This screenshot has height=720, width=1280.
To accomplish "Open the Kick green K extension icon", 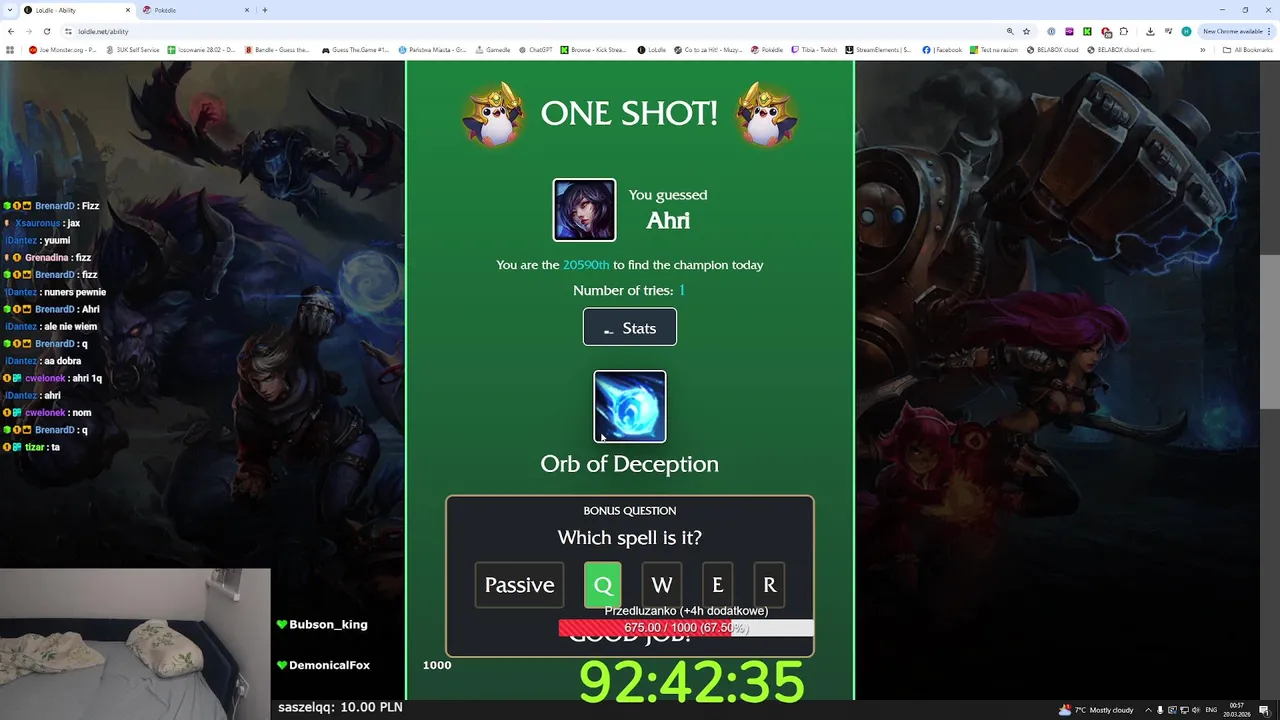I will [x=1087, y=31].
